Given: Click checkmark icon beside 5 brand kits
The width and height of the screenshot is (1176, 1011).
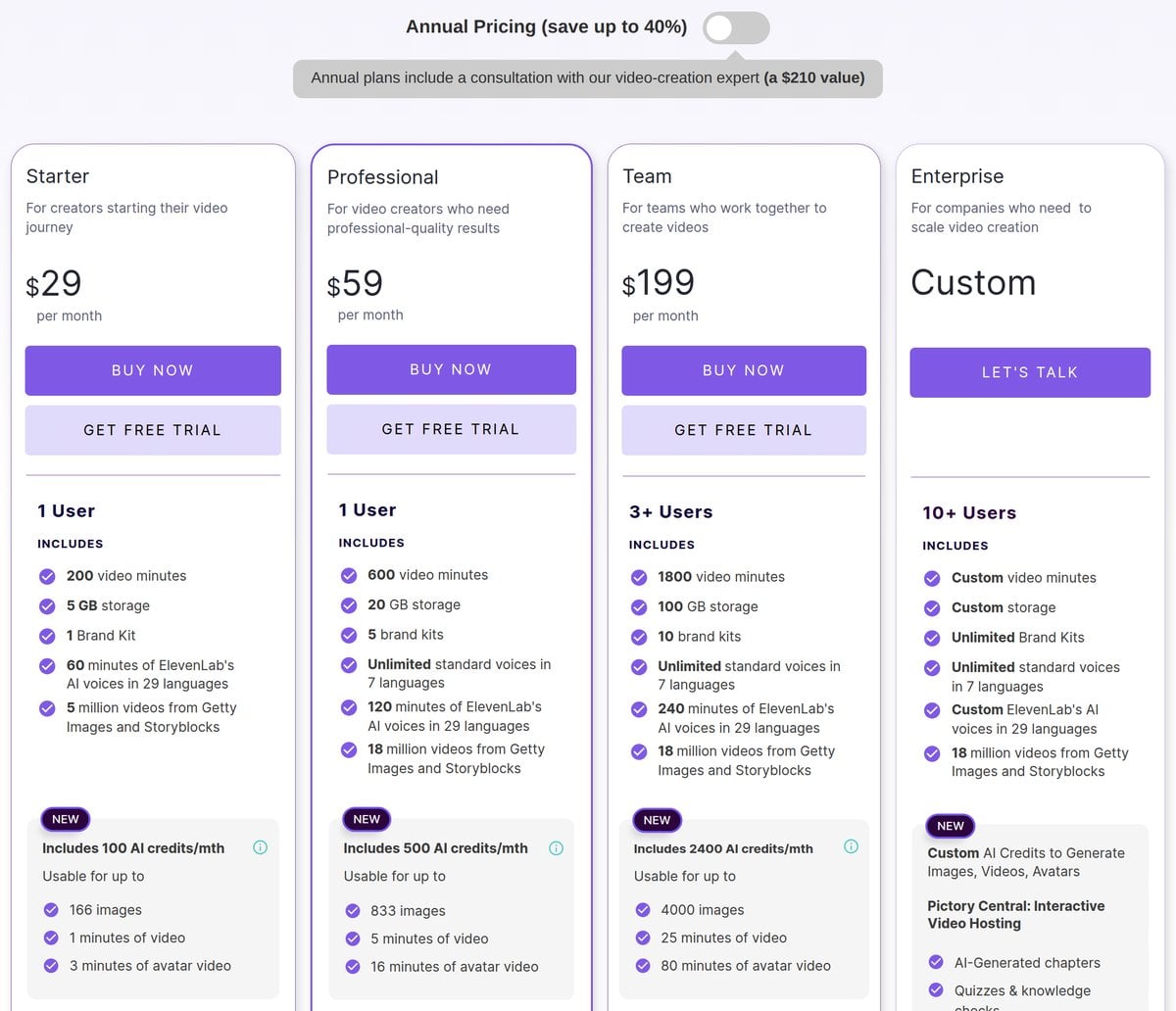Looking at the screenshot, I should (349, 635).
